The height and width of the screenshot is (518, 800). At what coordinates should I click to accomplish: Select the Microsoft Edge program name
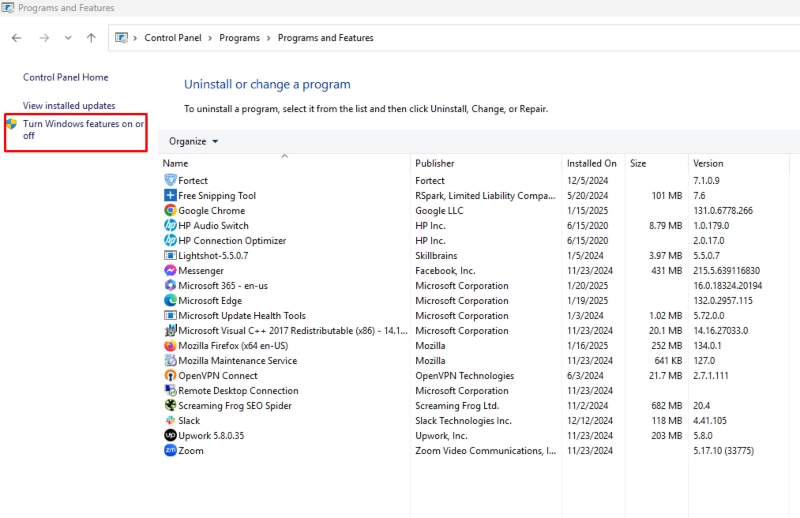click(x=210, y=301)
